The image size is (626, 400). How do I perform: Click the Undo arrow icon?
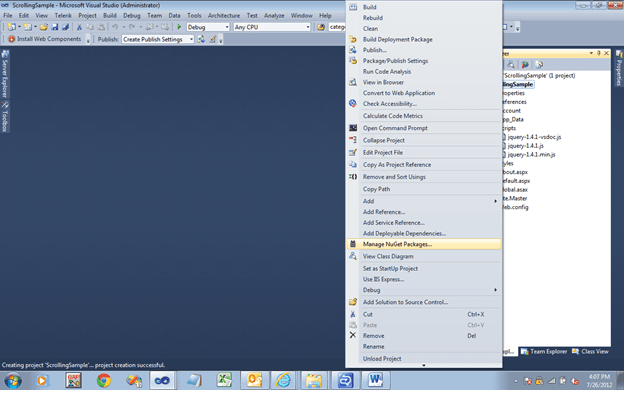click(115, 27)
